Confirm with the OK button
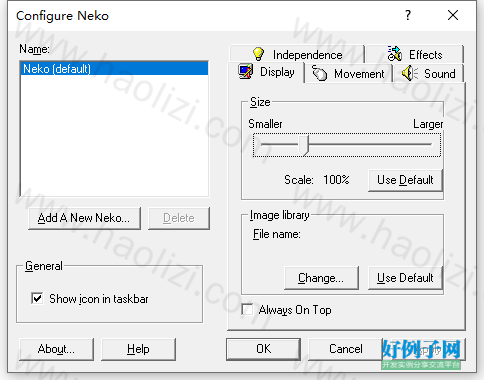 263,349
